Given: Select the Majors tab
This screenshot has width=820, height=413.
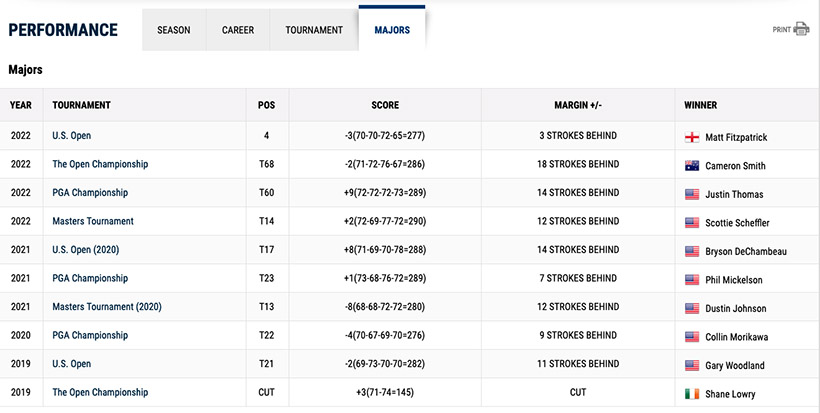Looking at the screenshot, I should 392,30.
